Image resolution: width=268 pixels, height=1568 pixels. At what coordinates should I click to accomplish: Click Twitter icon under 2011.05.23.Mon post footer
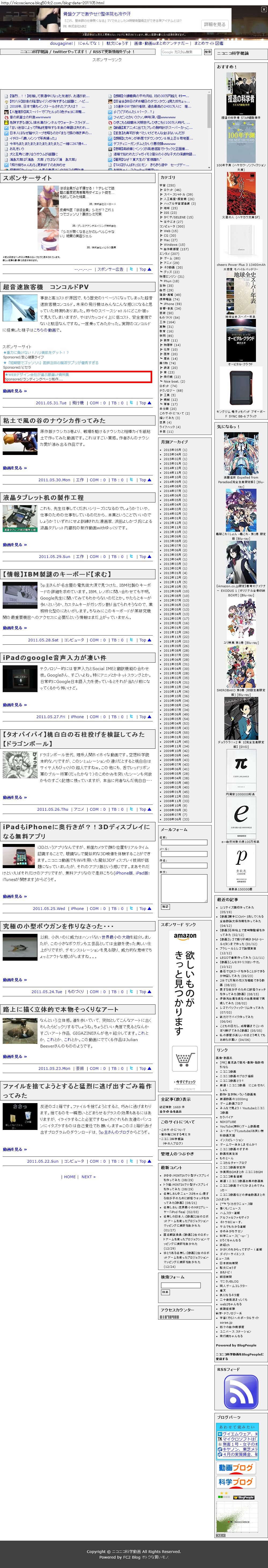point(131,1068)
